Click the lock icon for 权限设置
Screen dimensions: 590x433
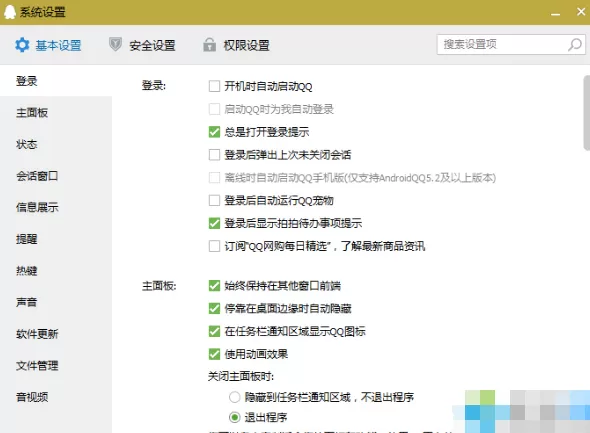click(x=210, y=44)
